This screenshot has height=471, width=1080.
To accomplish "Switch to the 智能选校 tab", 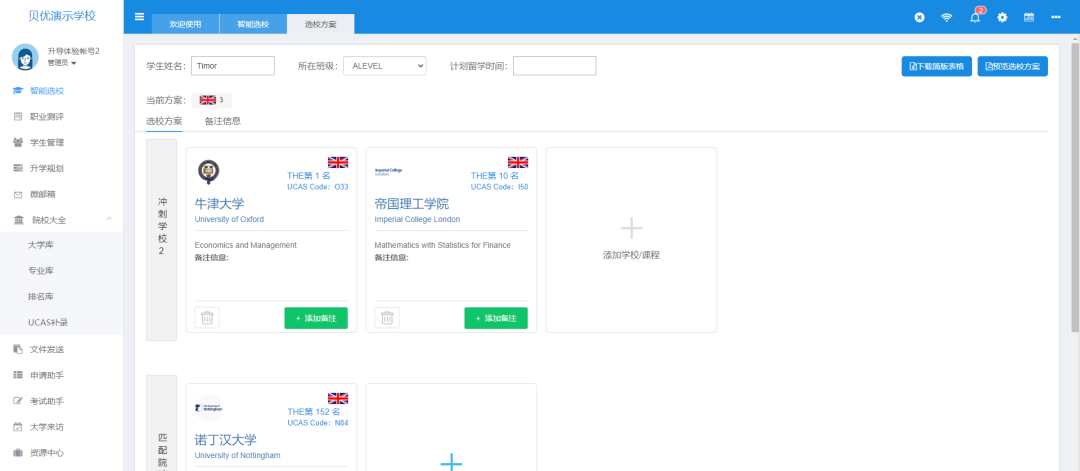I will click(x=252, y=23).
